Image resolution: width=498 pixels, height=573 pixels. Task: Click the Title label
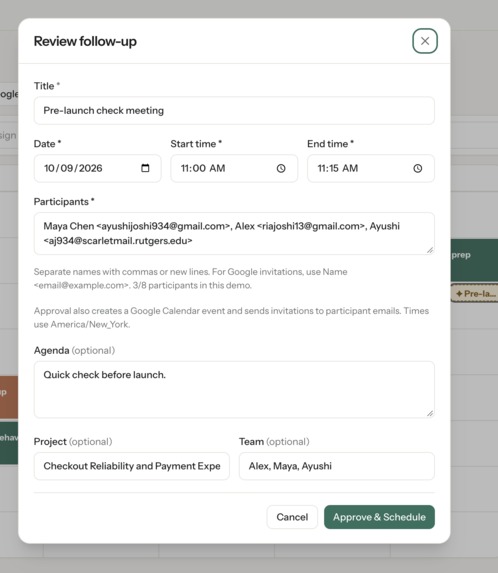coord(47,86)
